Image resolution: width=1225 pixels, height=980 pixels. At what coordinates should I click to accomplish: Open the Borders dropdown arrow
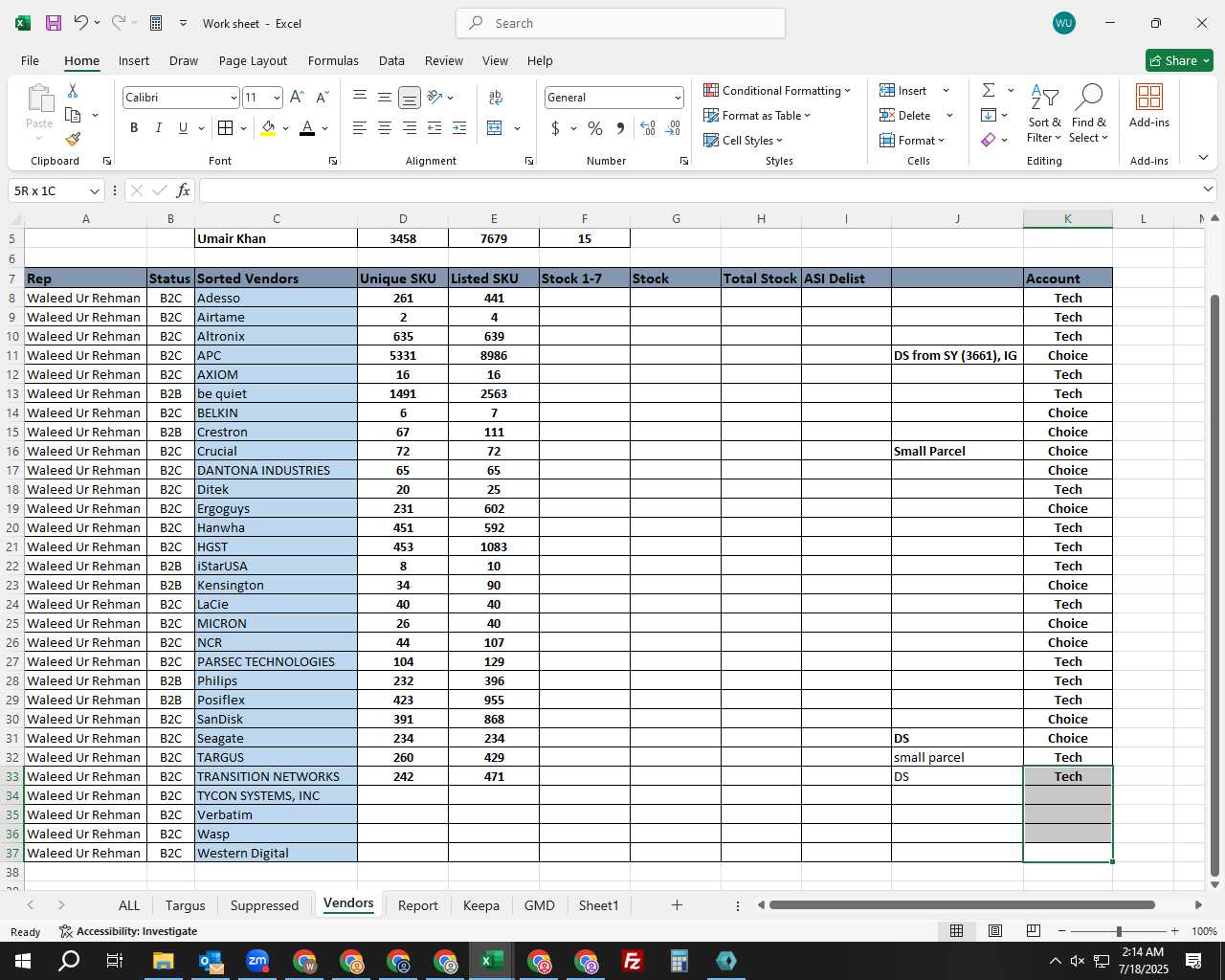tap(243, 128)
